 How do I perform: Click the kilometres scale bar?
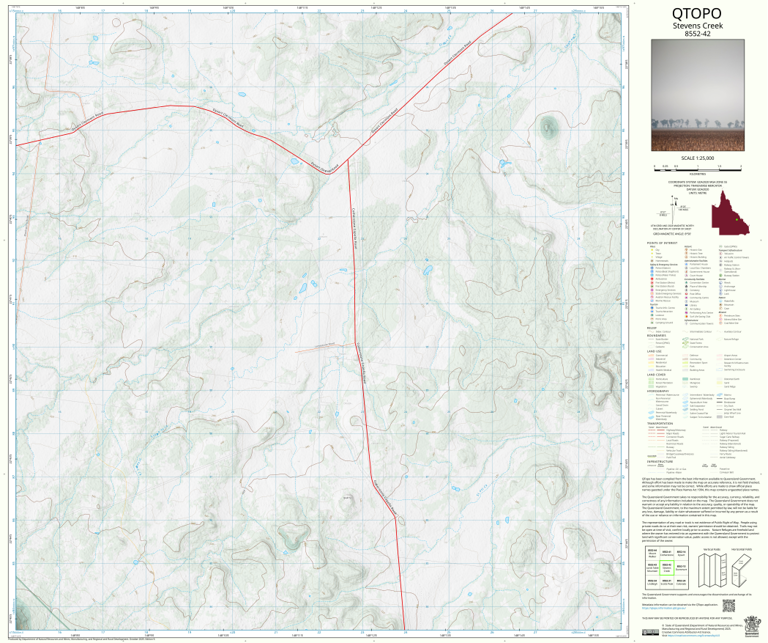(697, 168)
